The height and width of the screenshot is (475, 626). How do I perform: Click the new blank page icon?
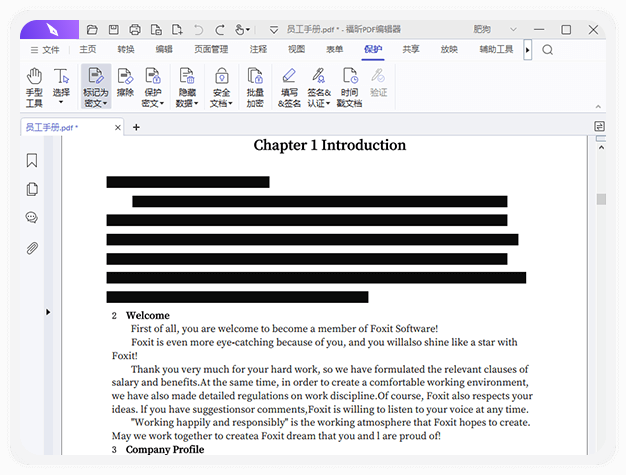pyautogui.click(x=177, y=30)
